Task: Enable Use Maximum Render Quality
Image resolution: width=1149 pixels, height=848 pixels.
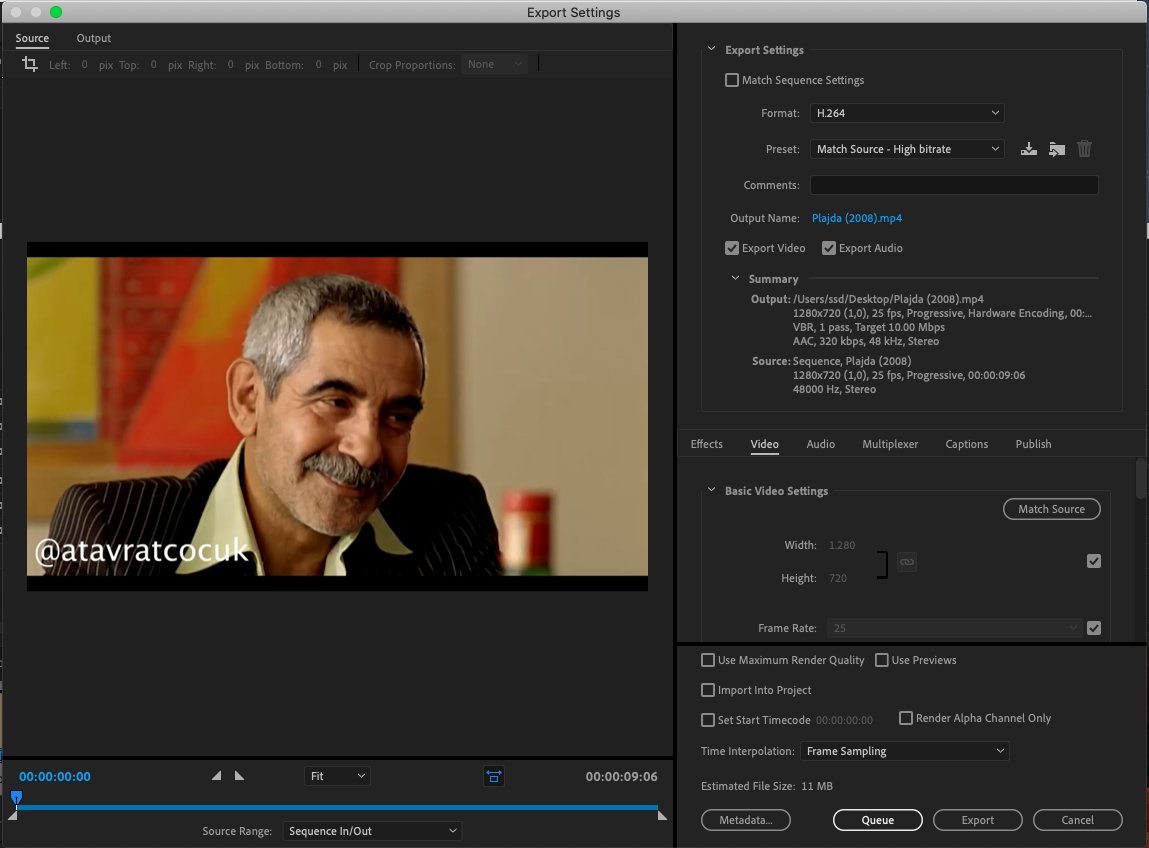Action: 708,660
